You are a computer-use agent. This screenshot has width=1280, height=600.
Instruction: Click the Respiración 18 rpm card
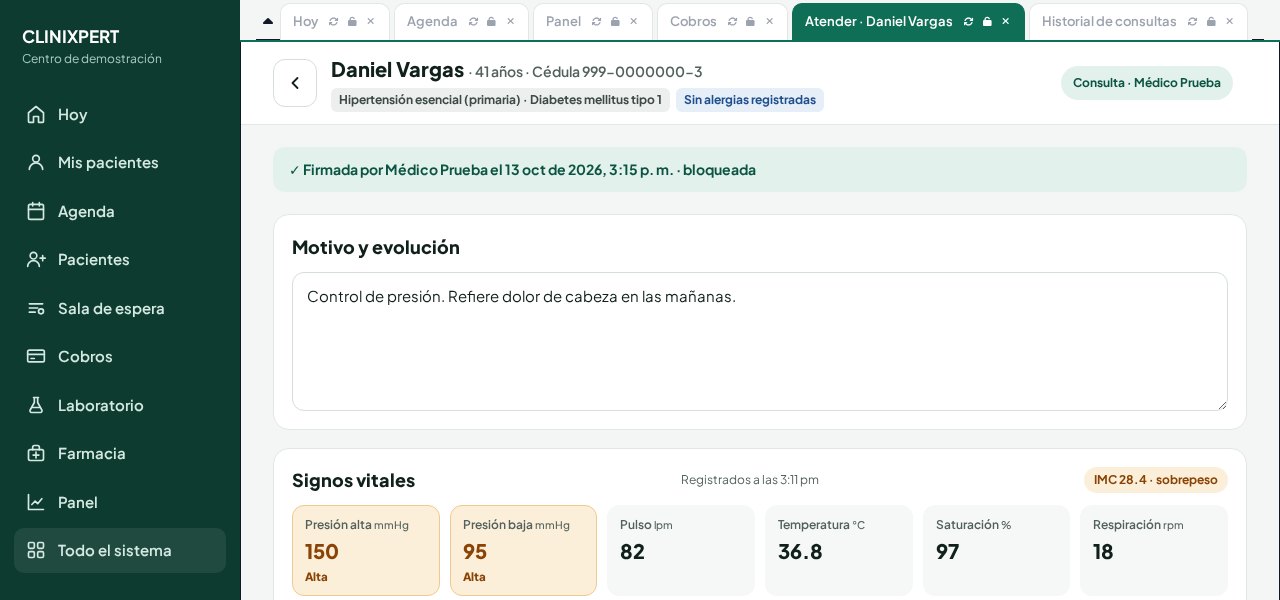coord(1154,550)
